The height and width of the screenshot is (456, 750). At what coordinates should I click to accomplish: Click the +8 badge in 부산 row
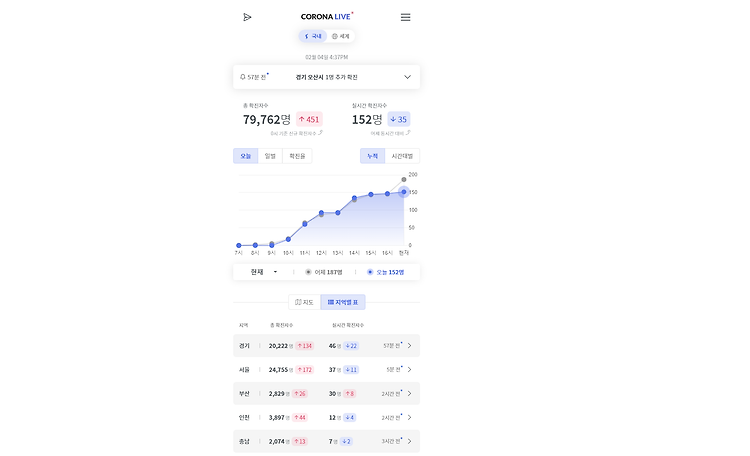pyautogui.click(x=350, y=393)
